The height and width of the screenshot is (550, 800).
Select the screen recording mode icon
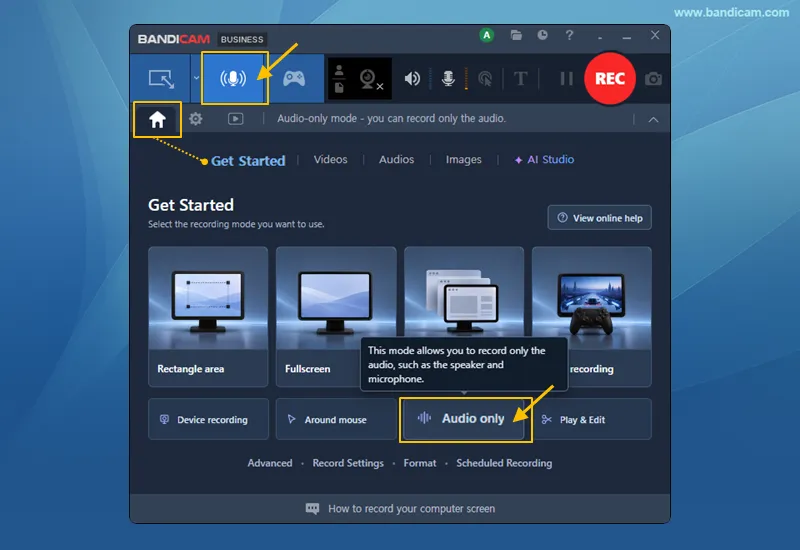click(x=161, y=79)
